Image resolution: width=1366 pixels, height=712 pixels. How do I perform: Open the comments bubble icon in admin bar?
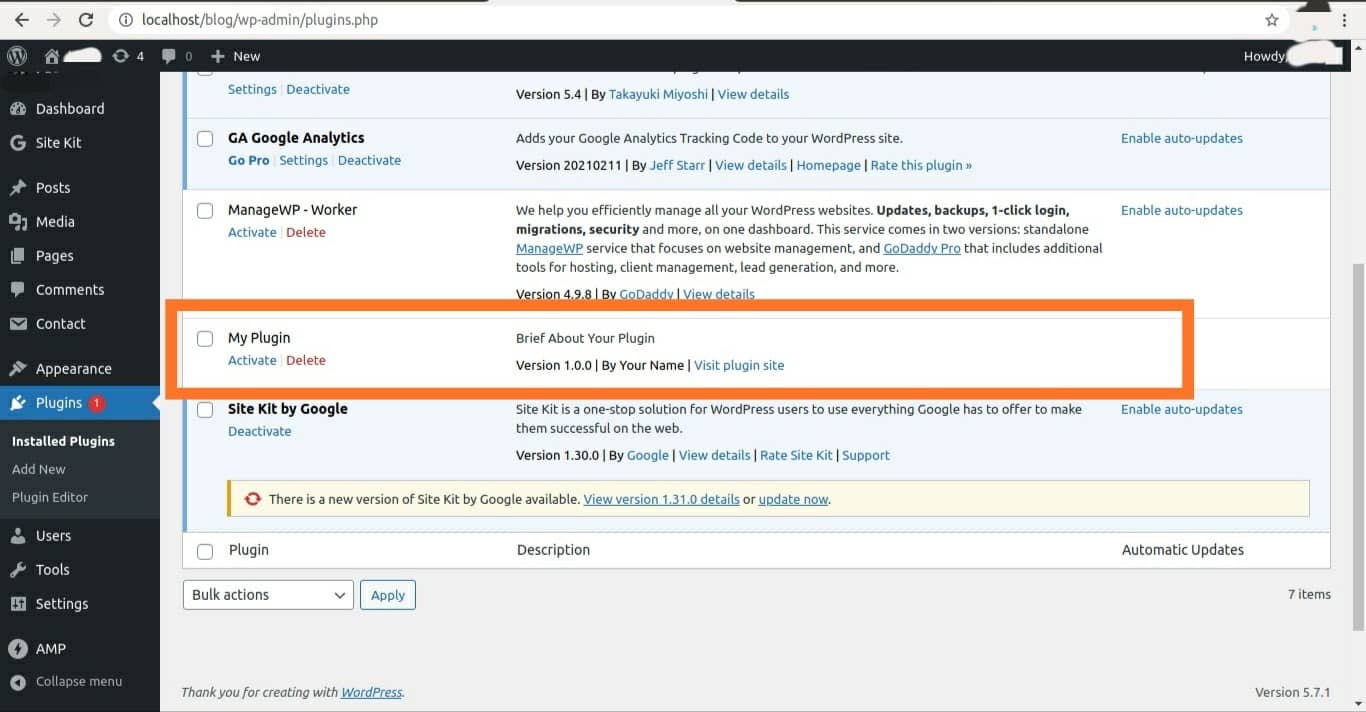[x=169, y=56]
